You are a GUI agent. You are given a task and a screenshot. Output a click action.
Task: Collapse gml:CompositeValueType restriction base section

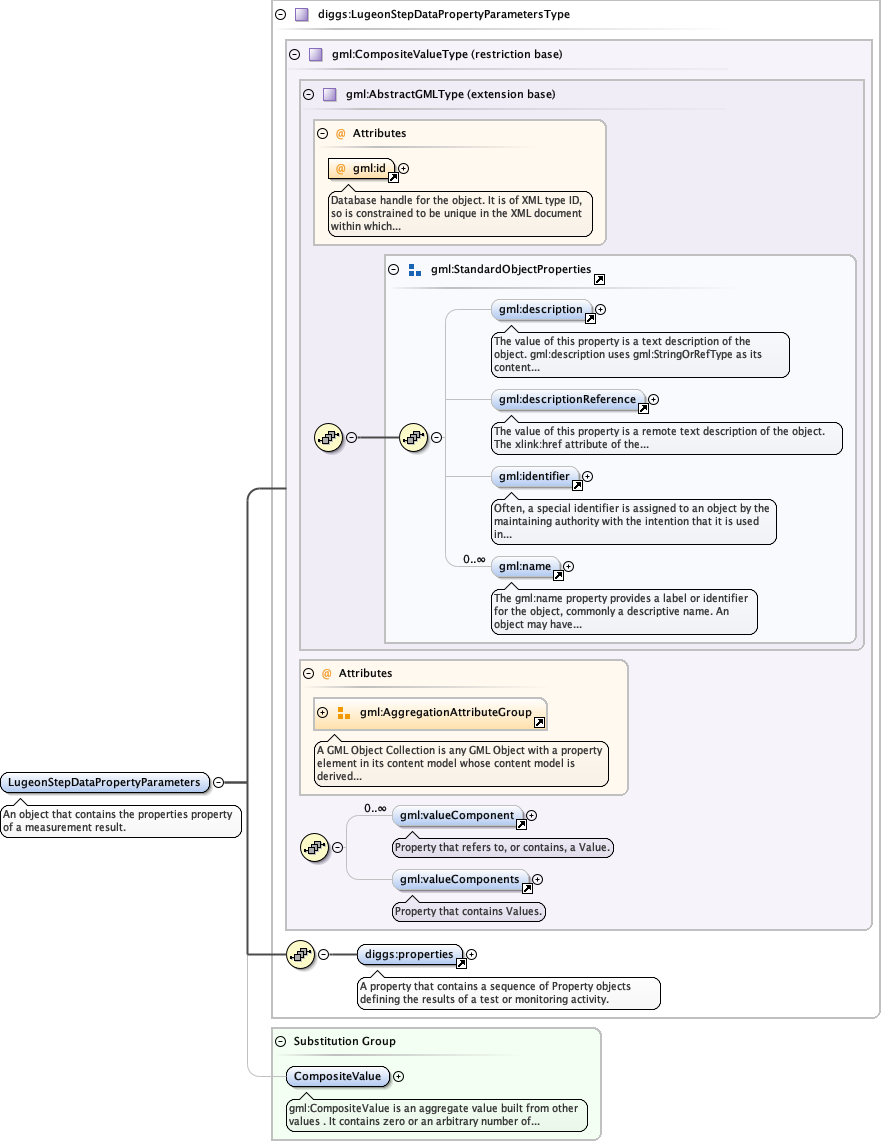pos(294,55)
